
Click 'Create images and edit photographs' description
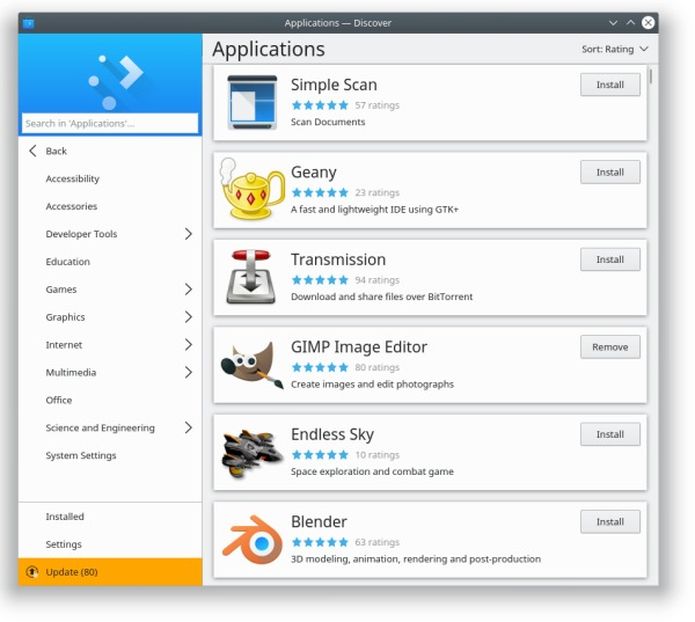click(x=372, y=384)
